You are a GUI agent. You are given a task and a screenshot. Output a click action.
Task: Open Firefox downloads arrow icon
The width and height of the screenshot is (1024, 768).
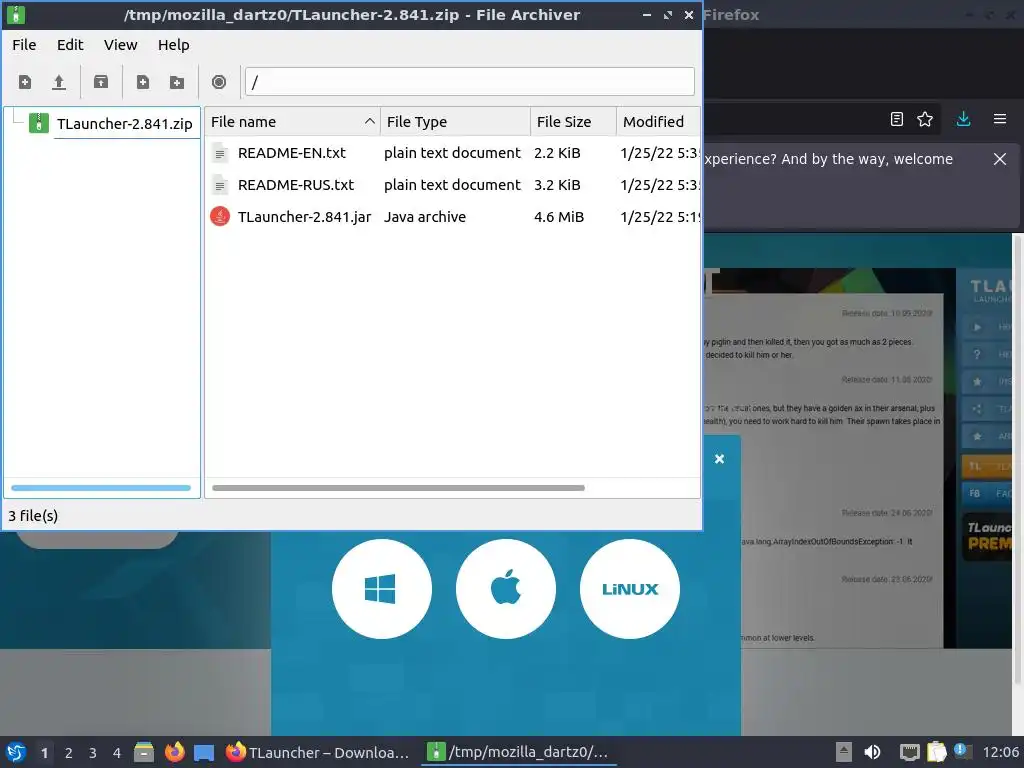pyautogui.click(x=963, y=119)
